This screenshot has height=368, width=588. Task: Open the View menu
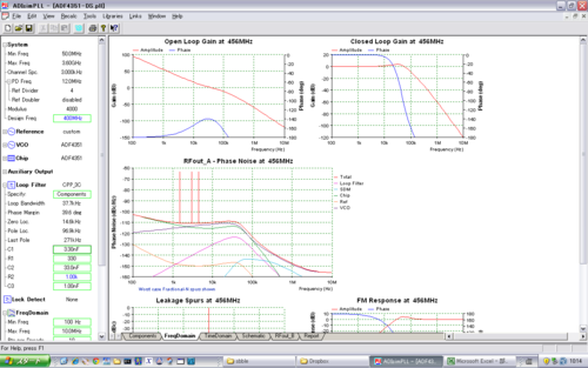click(x=48, y=16)
